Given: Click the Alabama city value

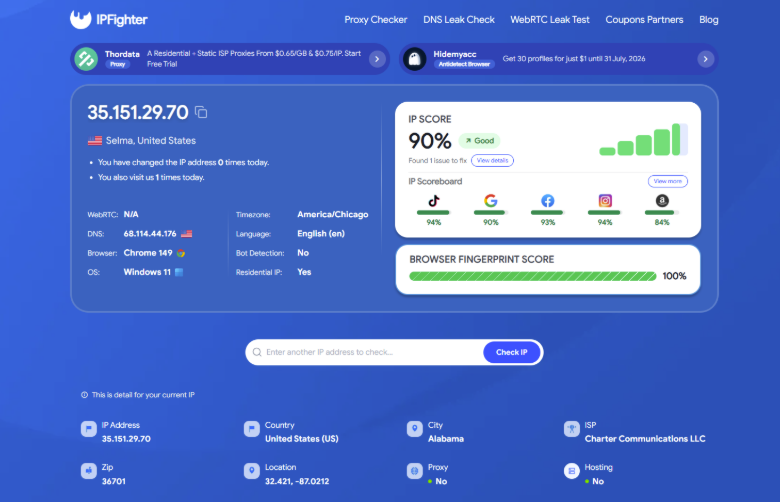Looking at the screenshot, I should pos(446,439).
